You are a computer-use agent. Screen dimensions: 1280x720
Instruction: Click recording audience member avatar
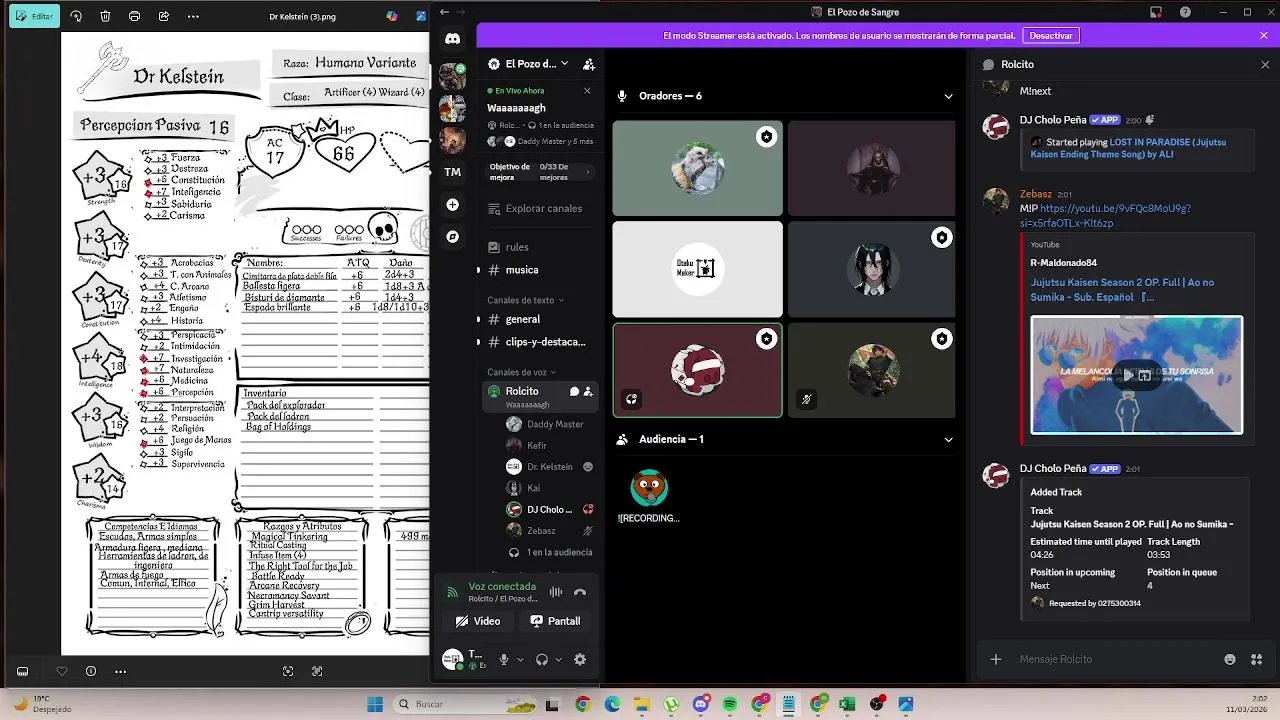click(649, 488)
